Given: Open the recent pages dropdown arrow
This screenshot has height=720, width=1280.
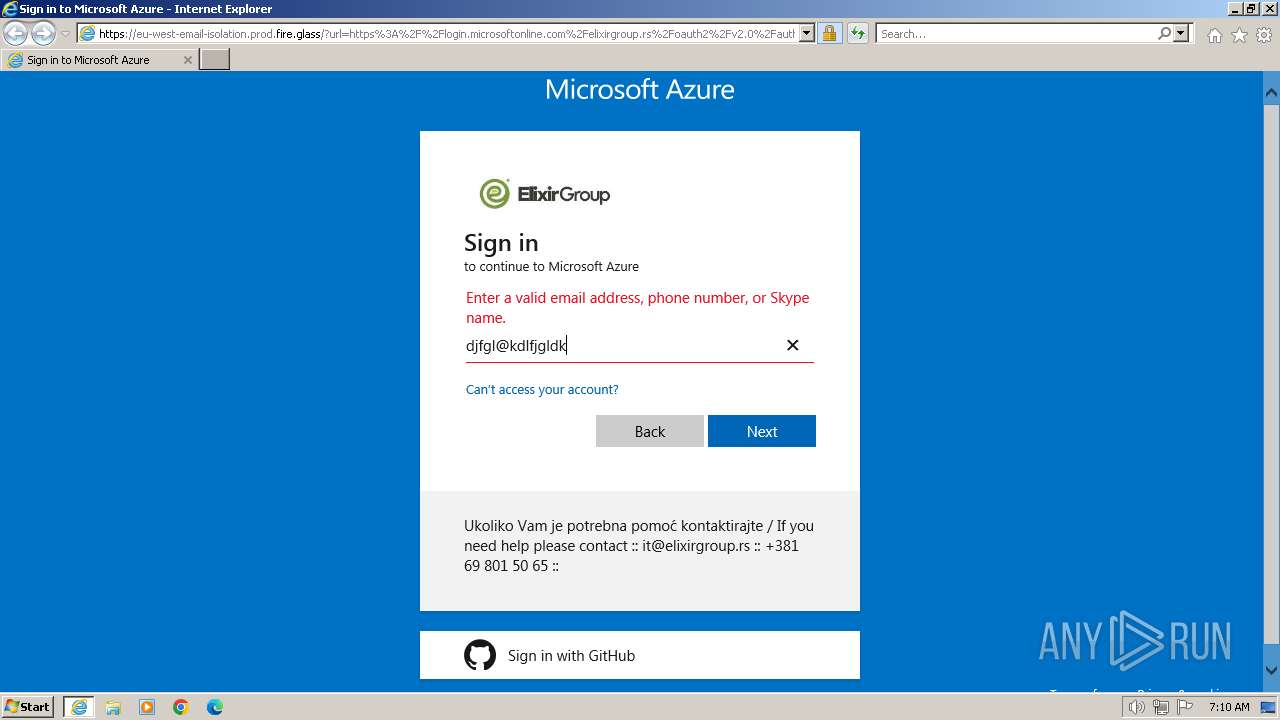Looking at the screenshot, I should pyautogui.click(x=65, y=34).
